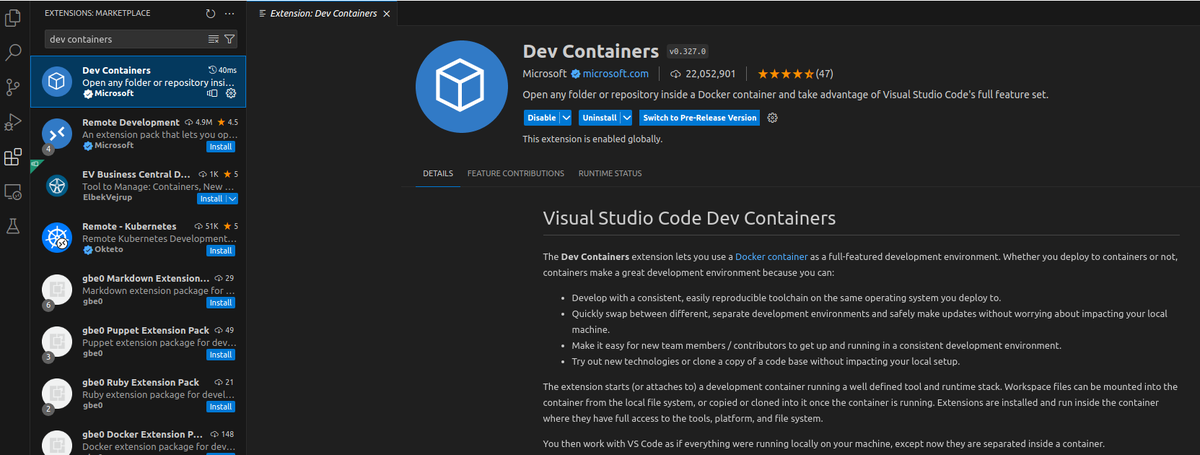Install the Remote Development extension
This screenshot has height=455, width=1200.
pos(221,147)
